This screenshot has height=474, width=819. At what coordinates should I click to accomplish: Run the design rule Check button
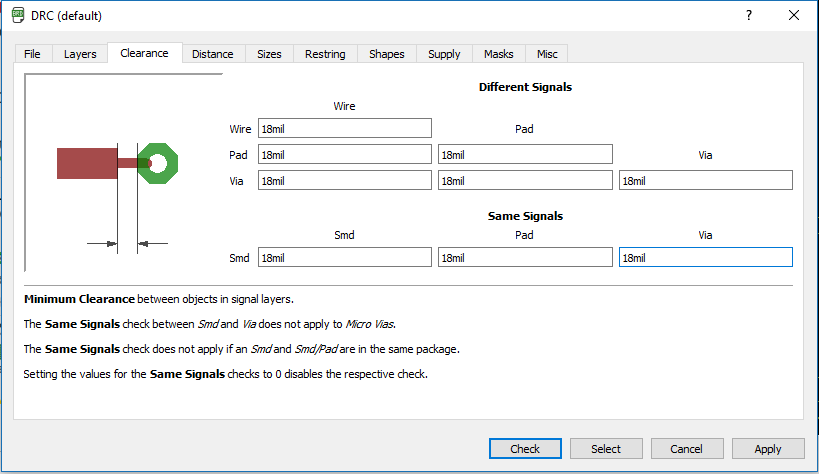(x=525, y=449)
